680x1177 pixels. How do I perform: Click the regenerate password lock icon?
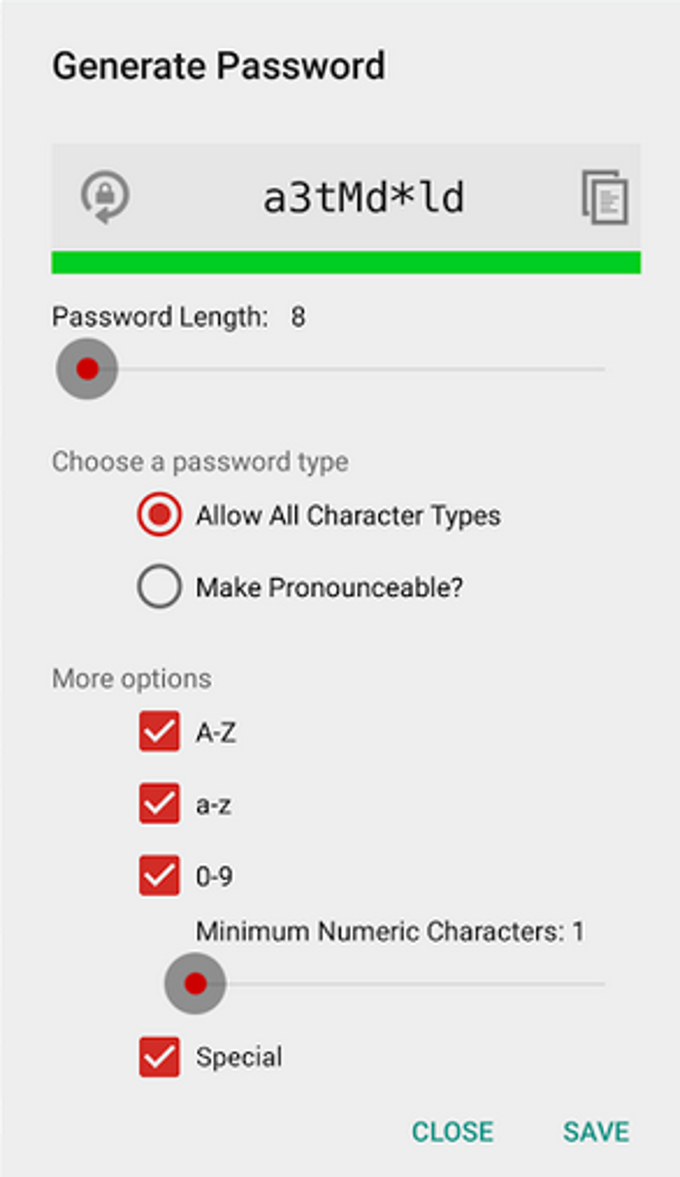[105, 197]
